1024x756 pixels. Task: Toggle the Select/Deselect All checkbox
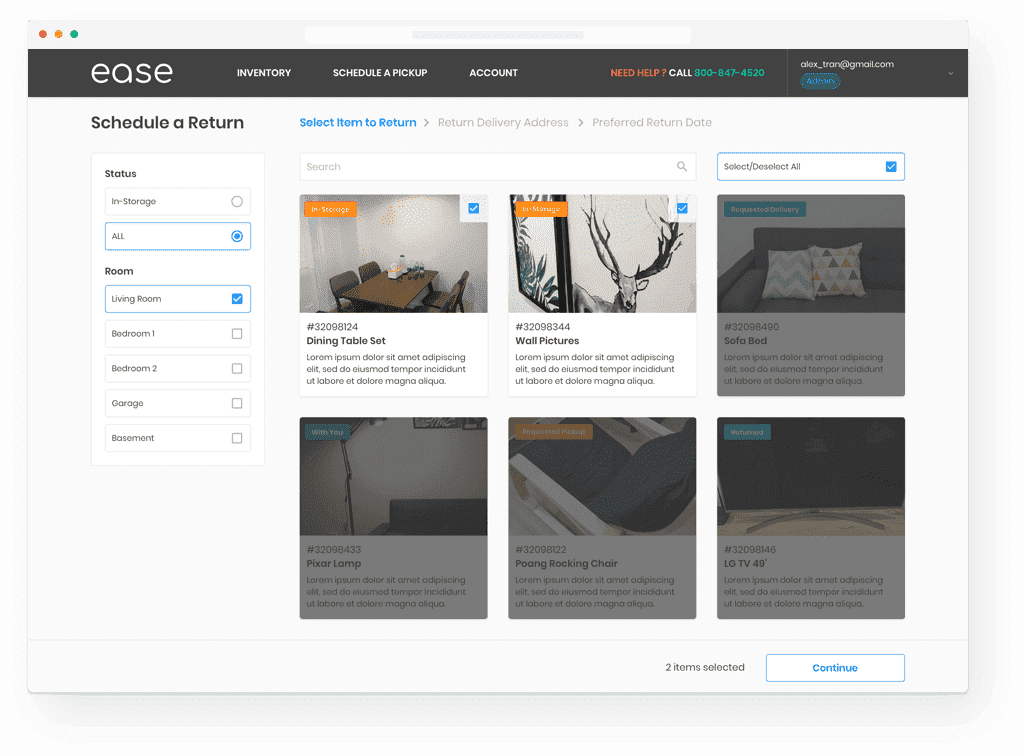tap(891, 167)
